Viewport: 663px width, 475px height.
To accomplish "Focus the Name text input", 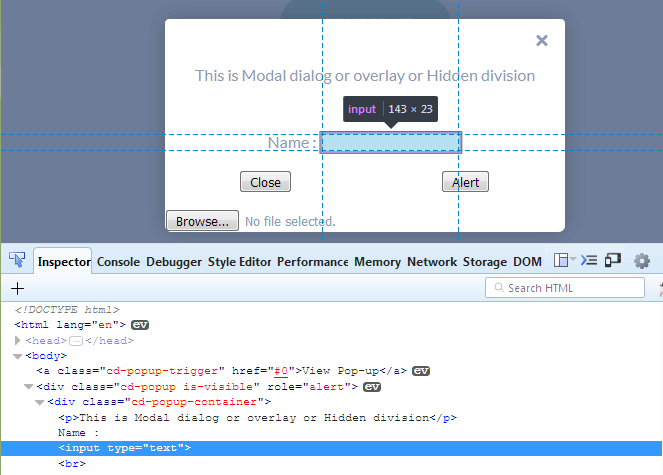I will tap(390, 143).
